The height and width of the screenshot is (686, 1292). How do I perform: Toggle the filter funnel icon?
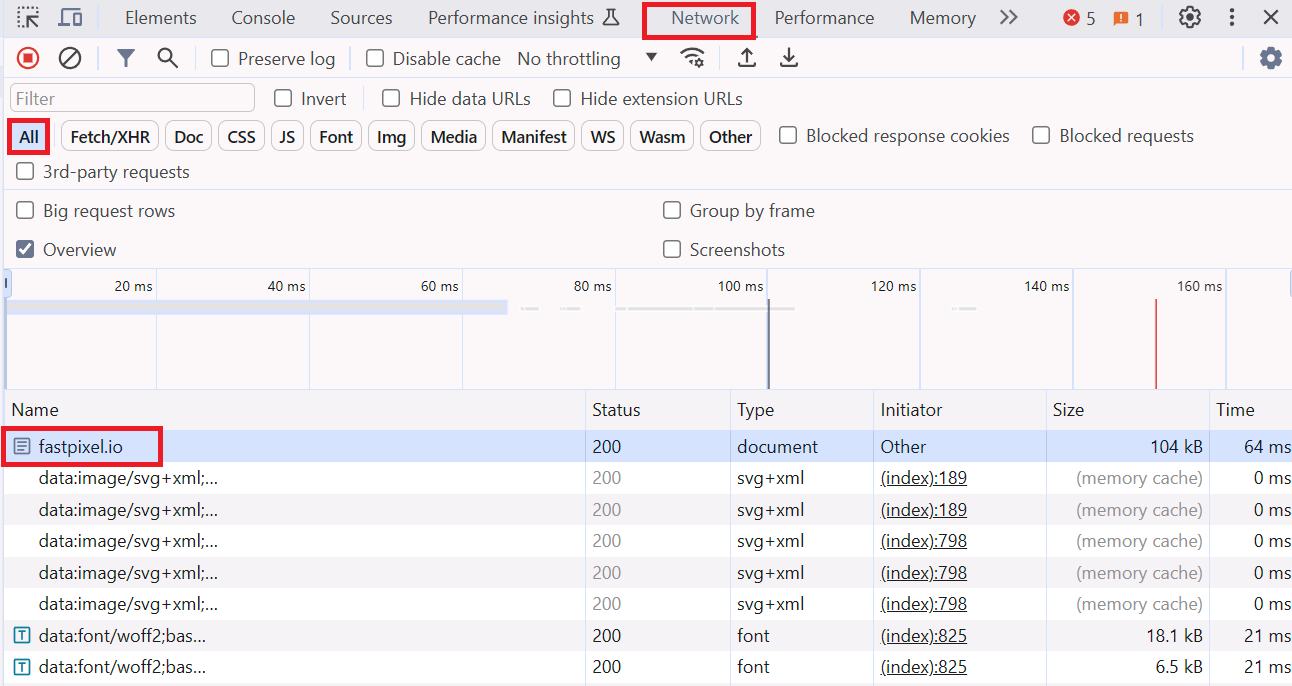coord(125,59)
